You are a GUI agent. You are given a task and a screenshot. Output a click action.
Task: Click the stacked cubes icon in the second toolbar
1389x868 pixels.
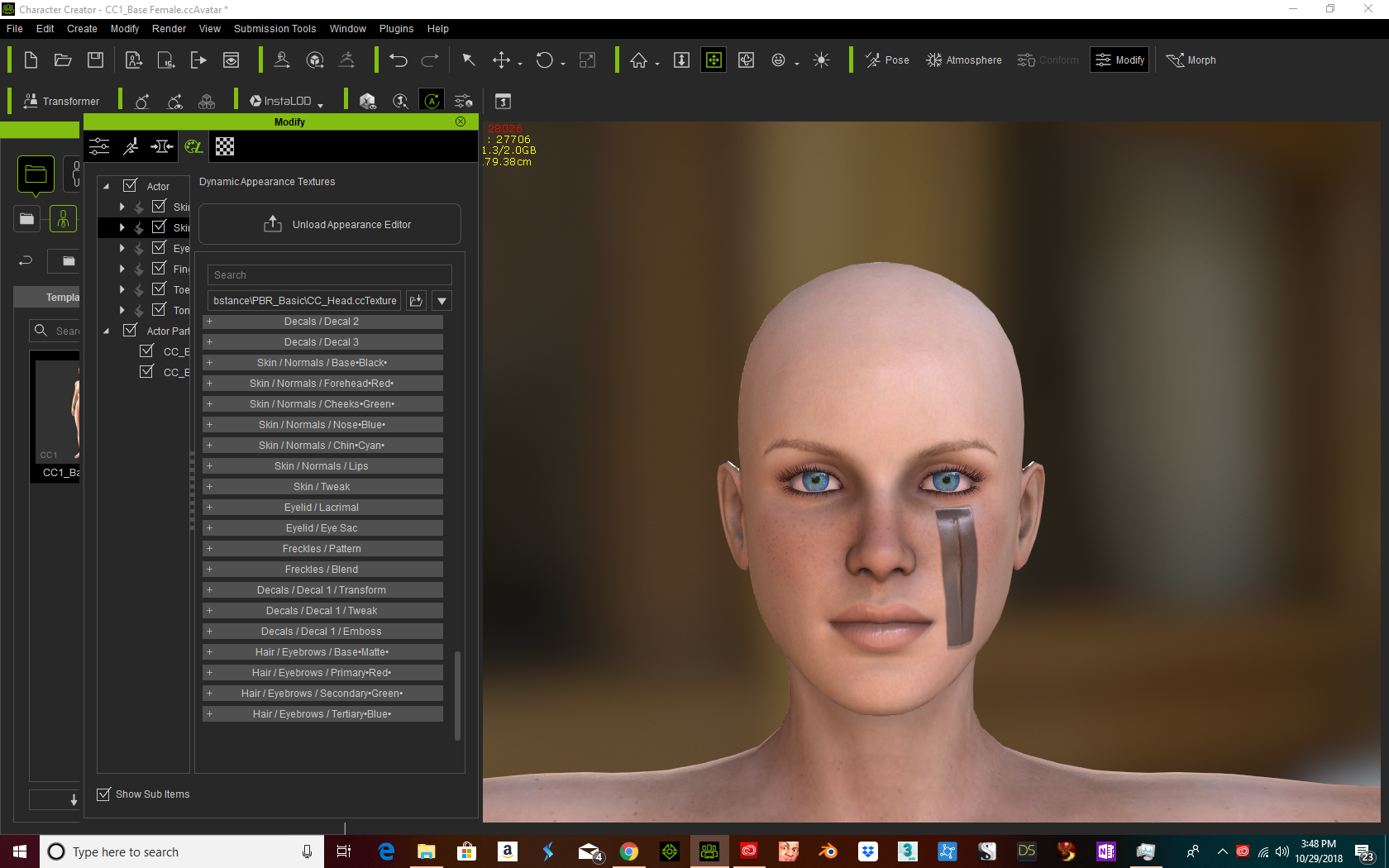pyautogui.click(x=207, y=101)
